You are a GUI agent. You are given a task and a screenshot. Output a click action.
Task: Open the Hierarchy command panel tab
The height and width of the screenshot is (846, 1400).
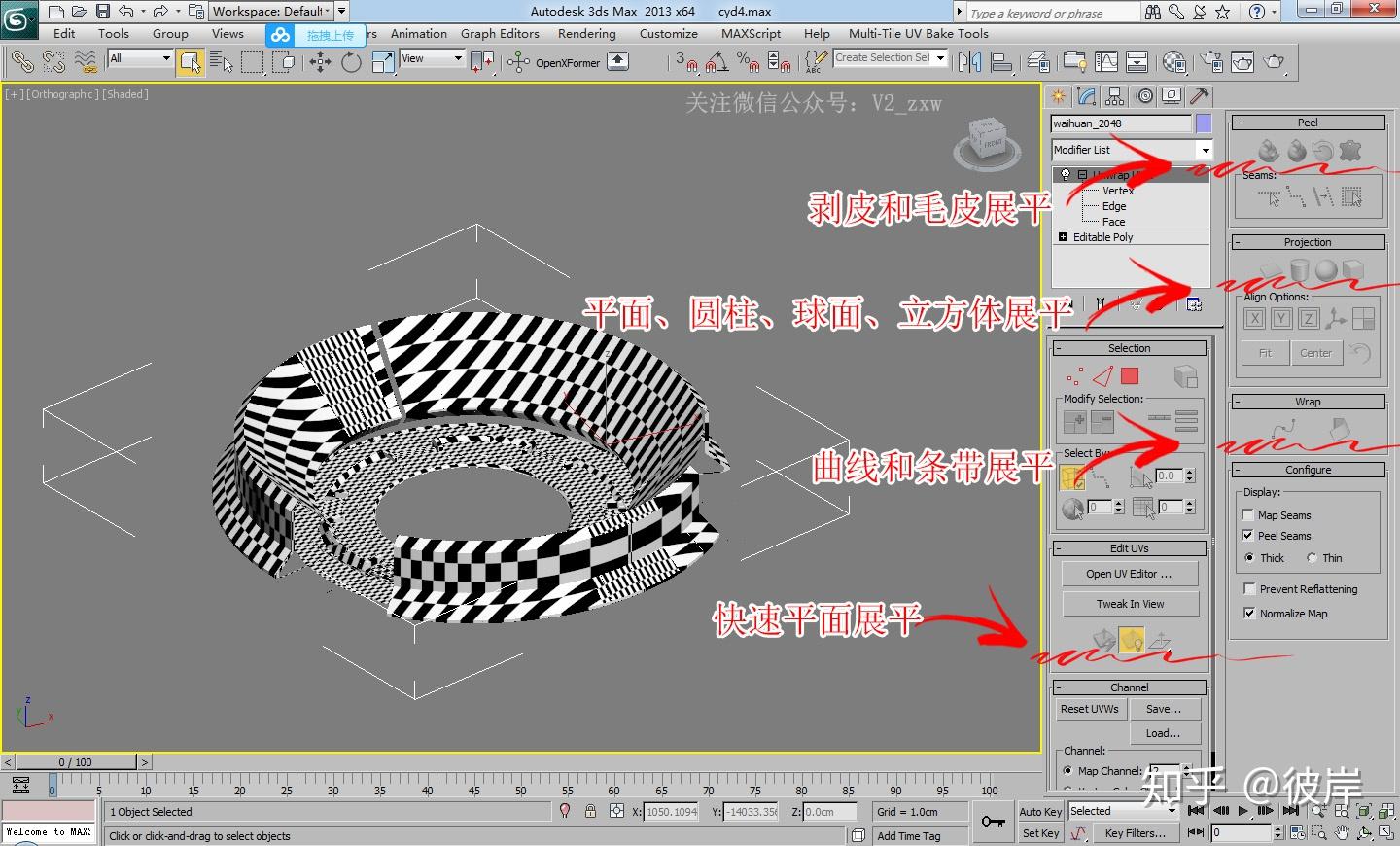click(x=1115, y=96)
